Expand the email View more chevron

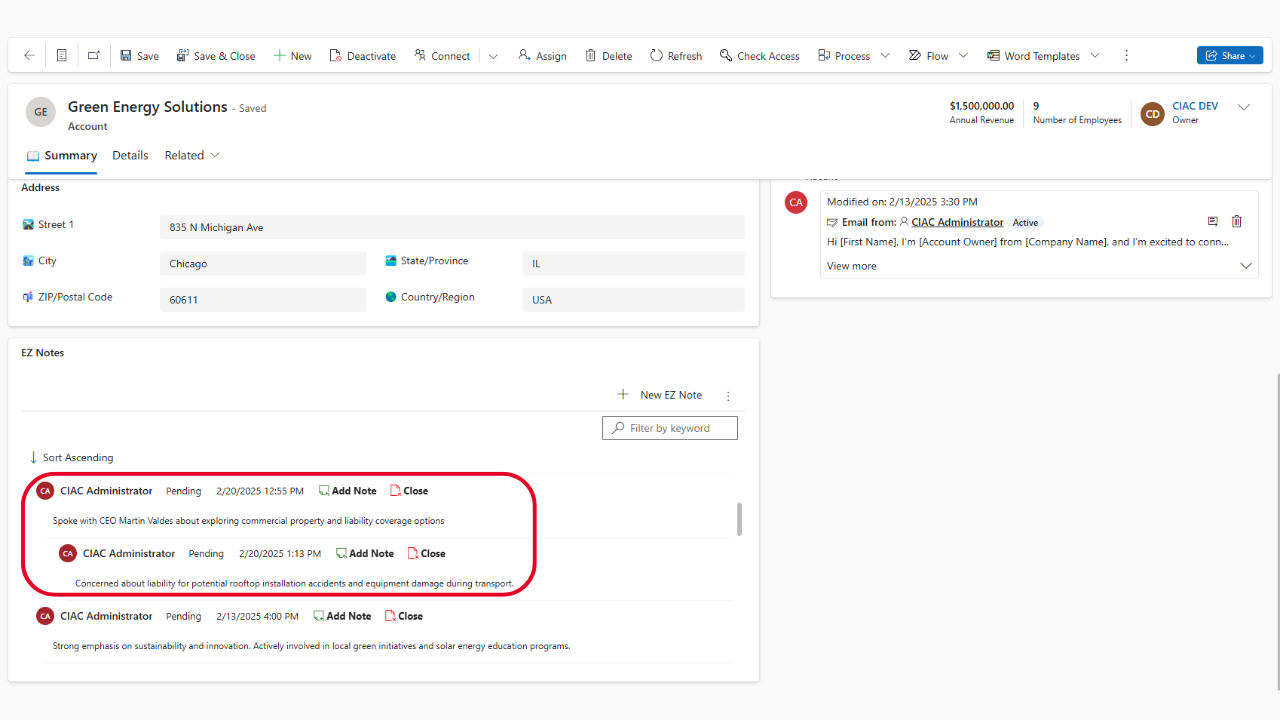tap(1246, 266)
